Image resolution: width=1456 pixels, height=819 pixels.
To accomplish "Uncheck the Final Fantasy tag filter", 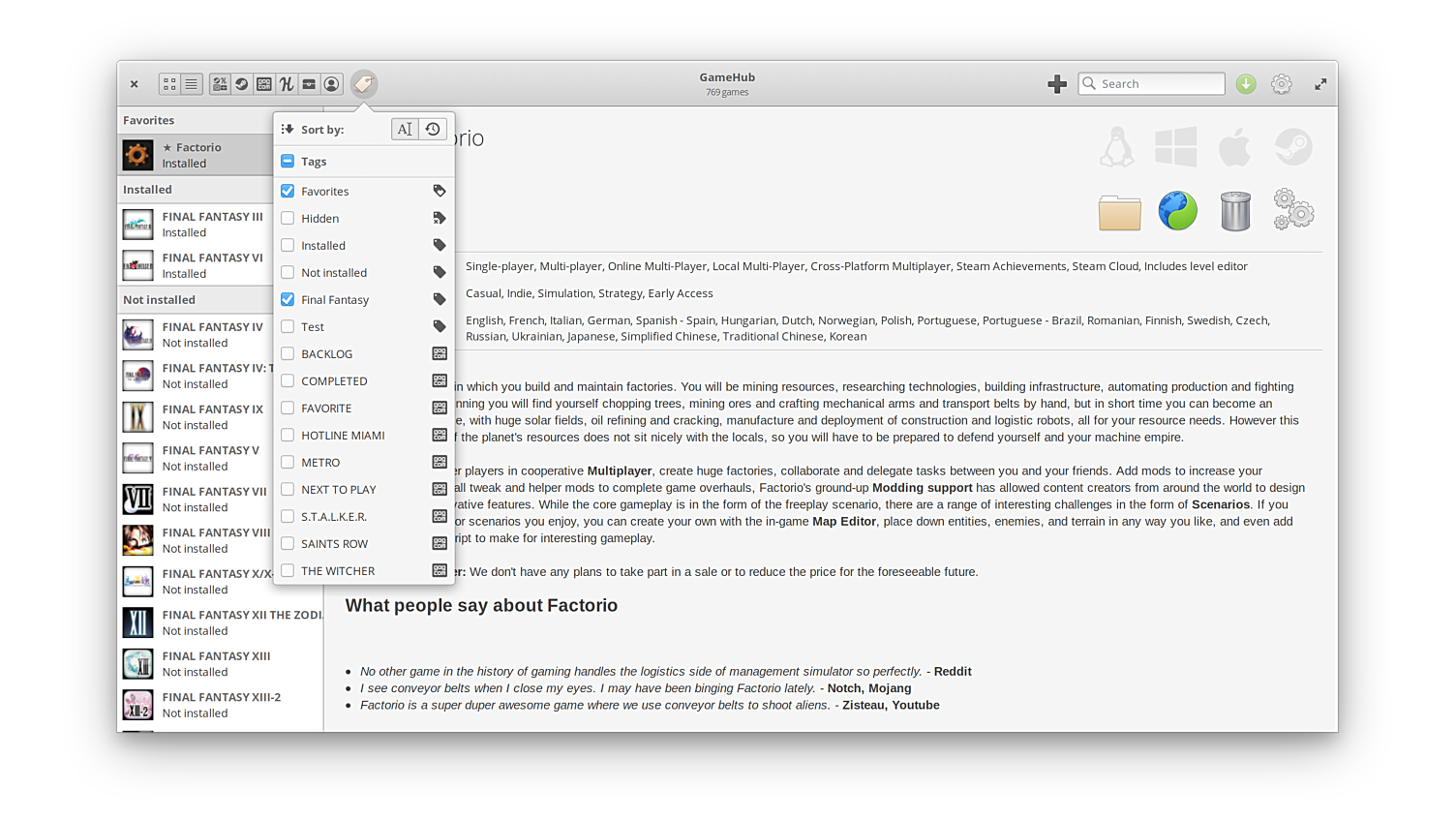I will pos(288,300).
